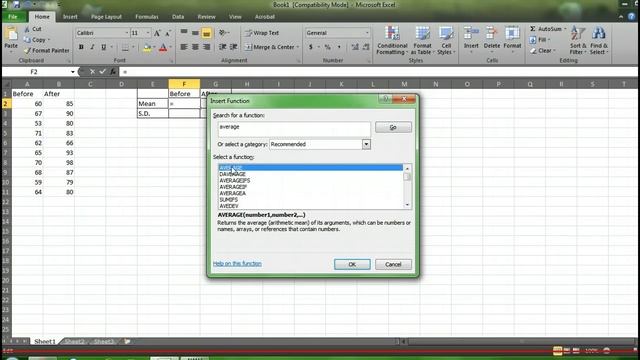Open Merge & Center dropdown arrow

298,47
